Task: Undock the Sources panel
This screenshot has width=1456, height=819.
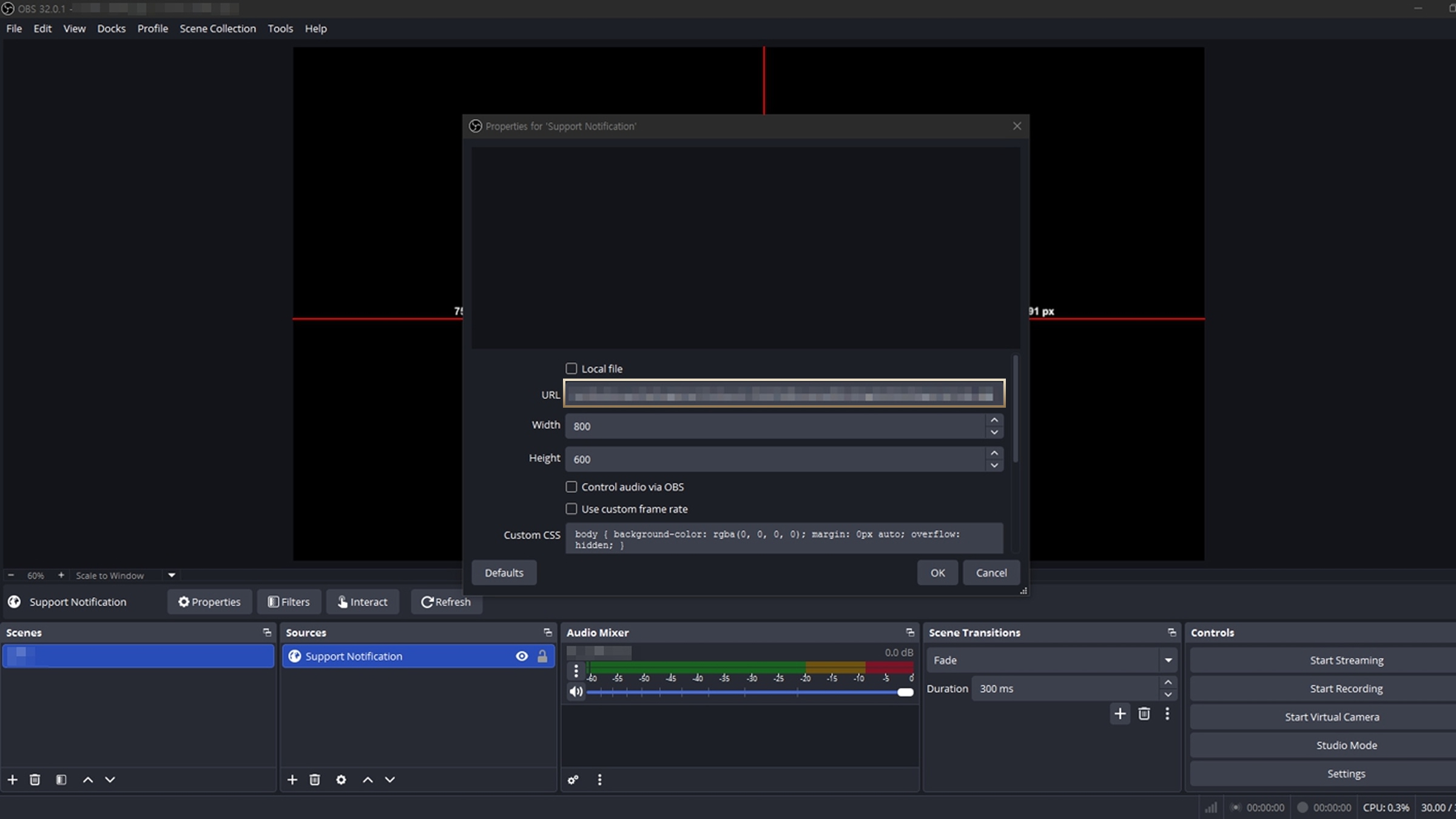Action: (547, 632)
